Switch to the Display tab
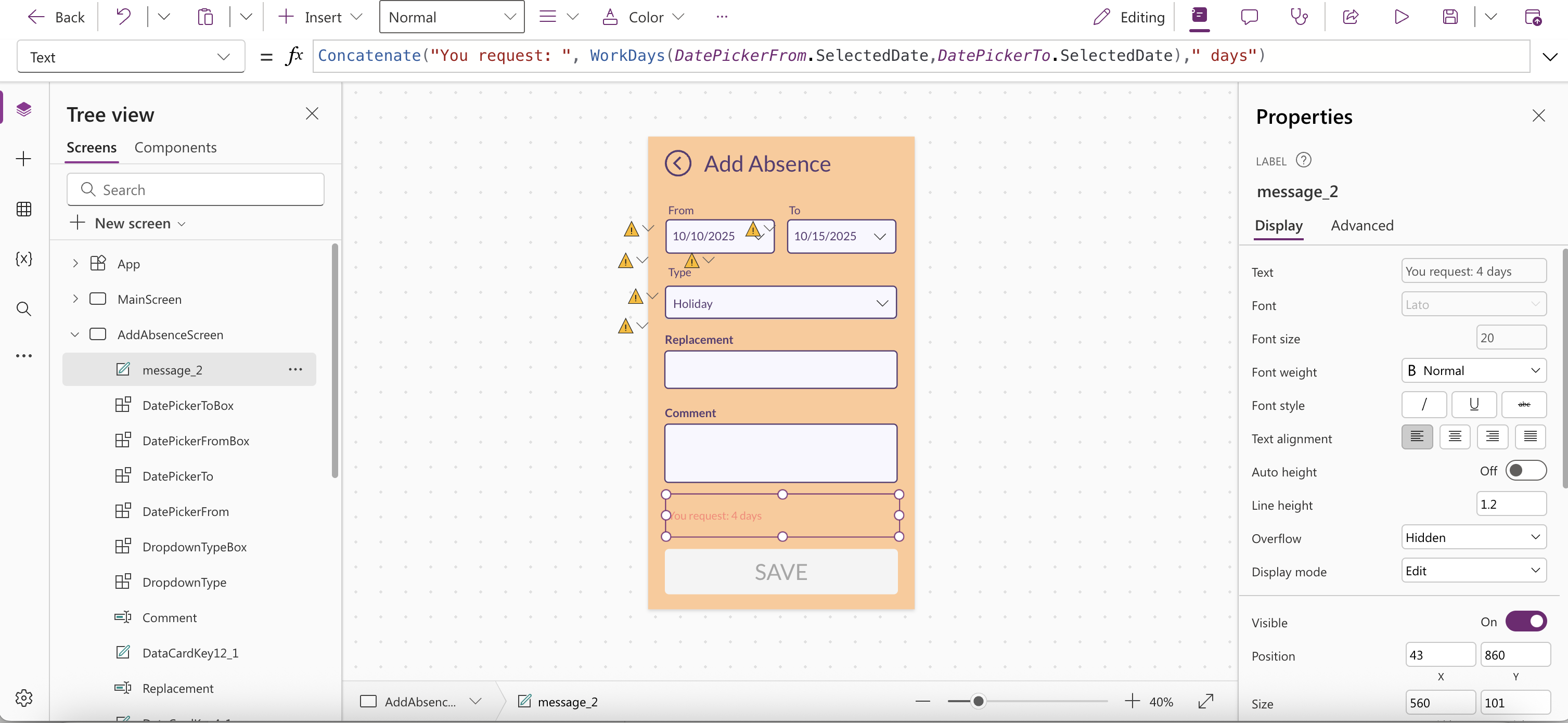 (1278, 225)
